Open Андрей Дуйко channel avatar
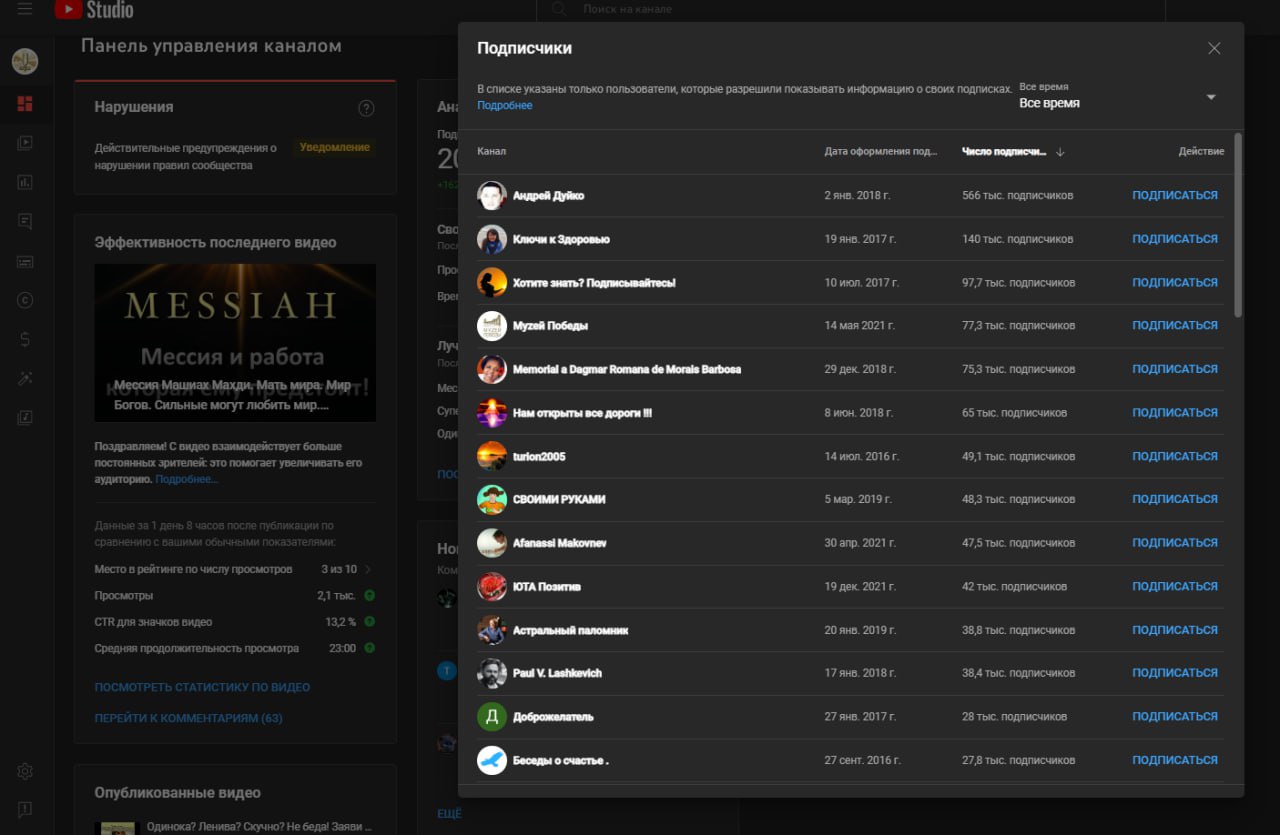 coord(492,196)
